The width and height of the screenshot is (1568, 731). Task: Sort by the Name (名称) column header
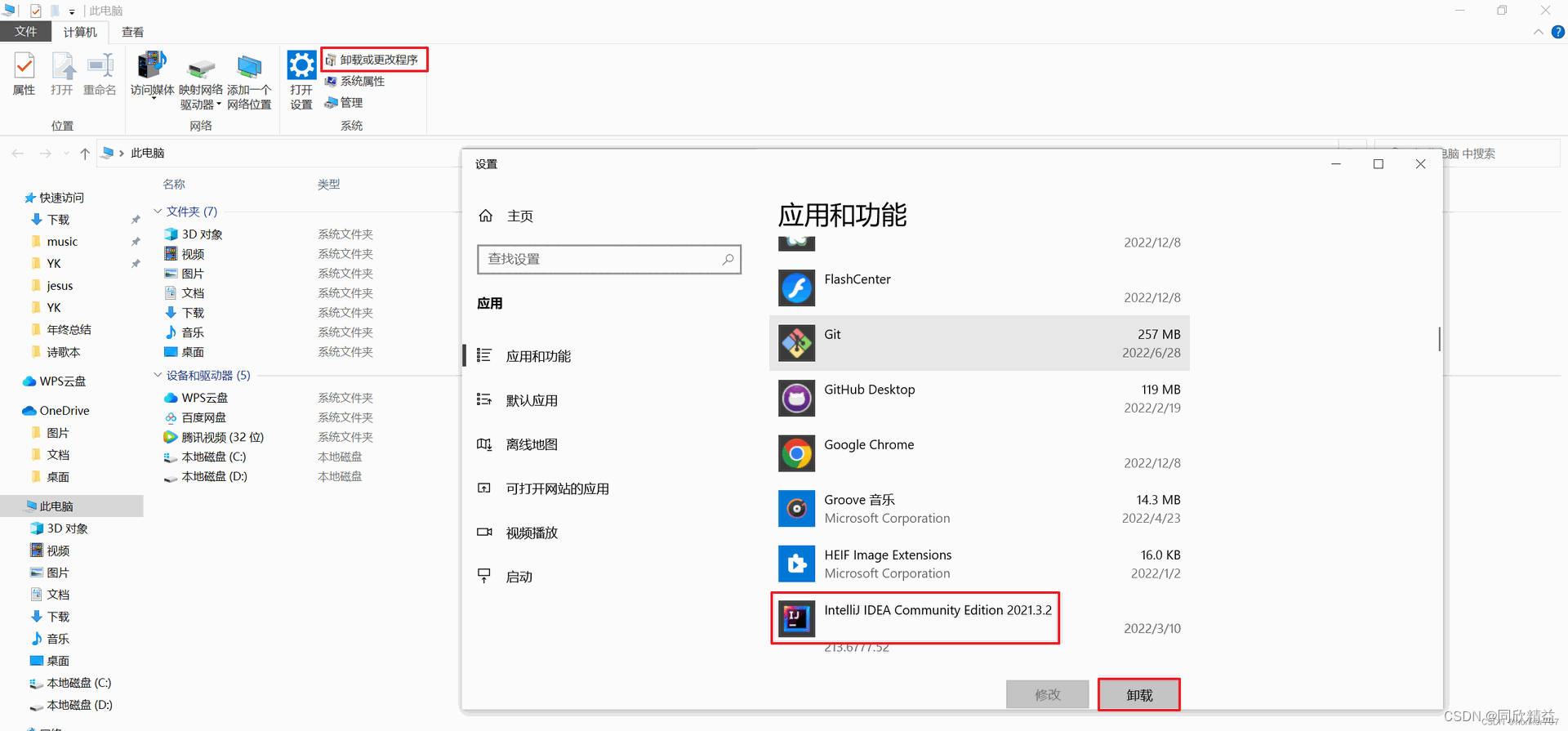pyautogui.click(x=174, y=185)
